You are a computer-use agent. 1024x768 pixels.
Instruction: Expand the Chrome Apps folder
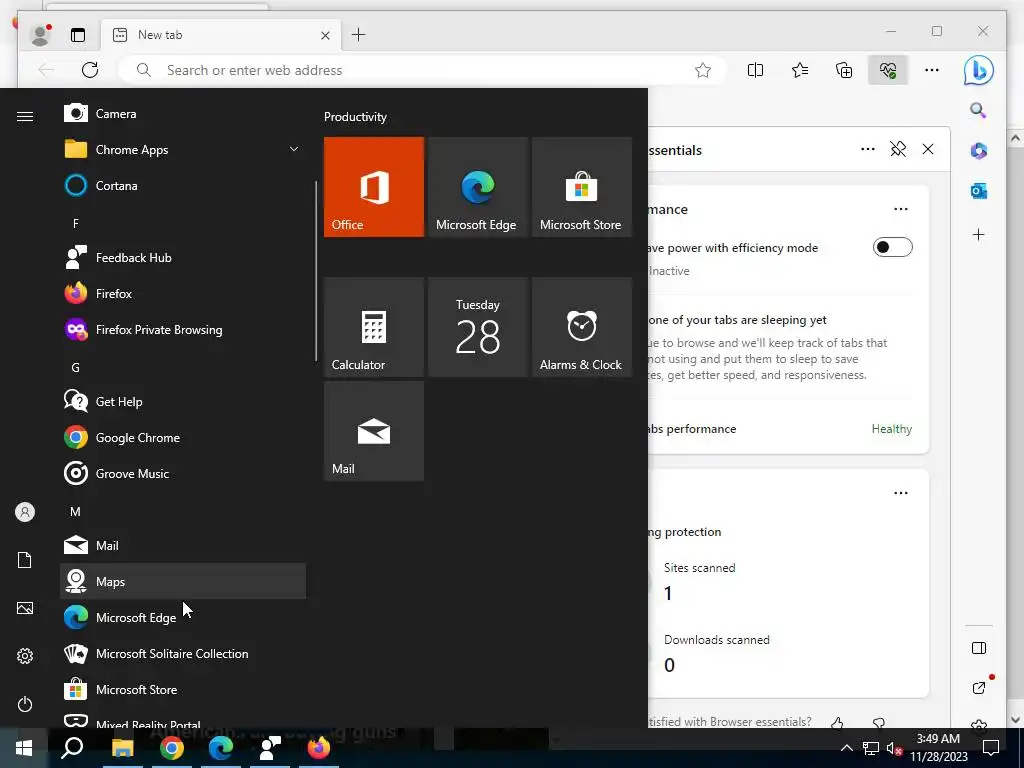tap(183, 150)
